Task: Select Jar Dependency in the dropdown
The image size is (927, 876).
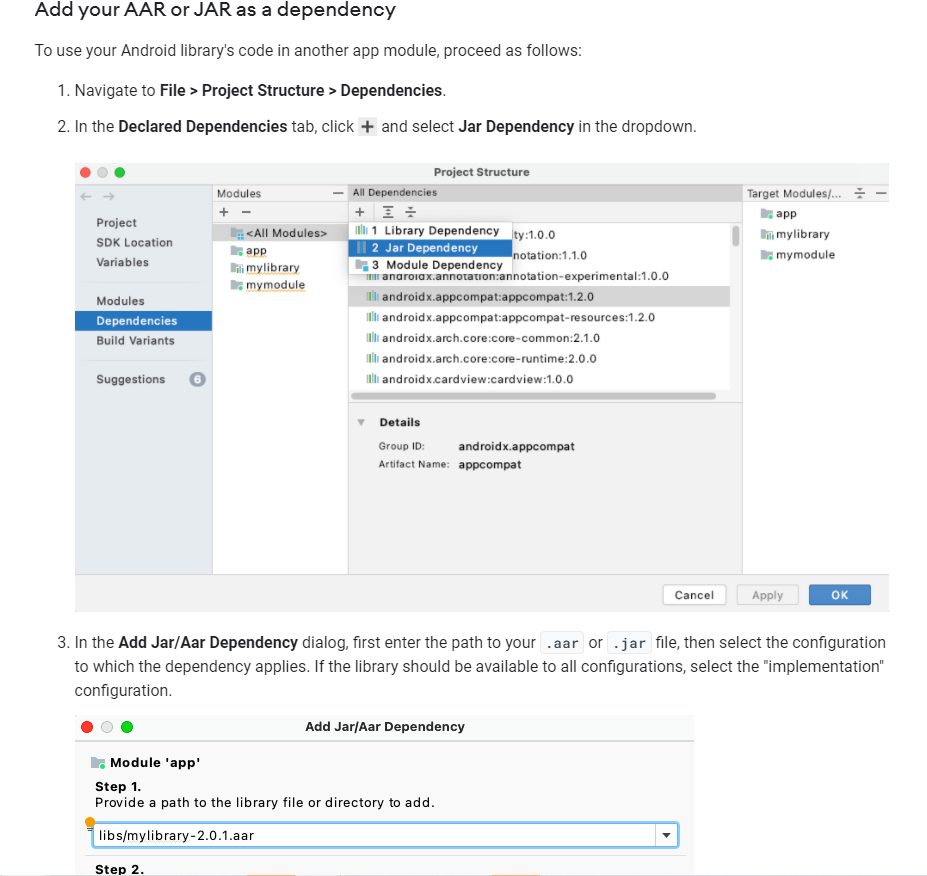Action: point(430,247)
